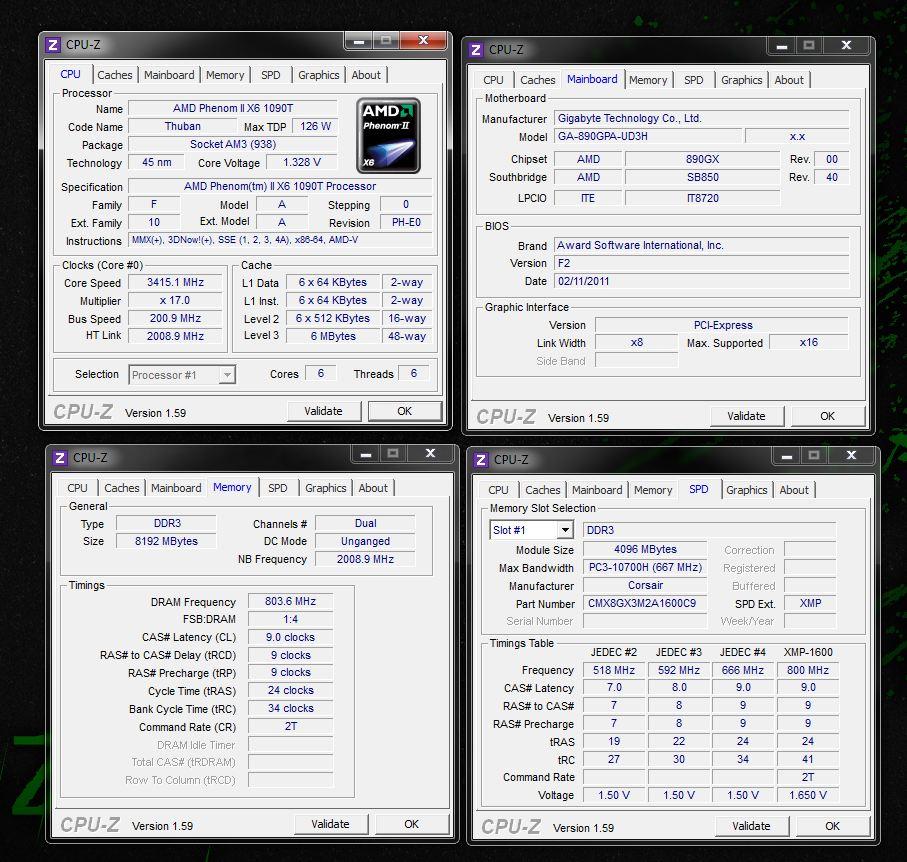
Task: Click the CAS# Latency value 9.0 clocks
Action: click(x=290, y=638)
